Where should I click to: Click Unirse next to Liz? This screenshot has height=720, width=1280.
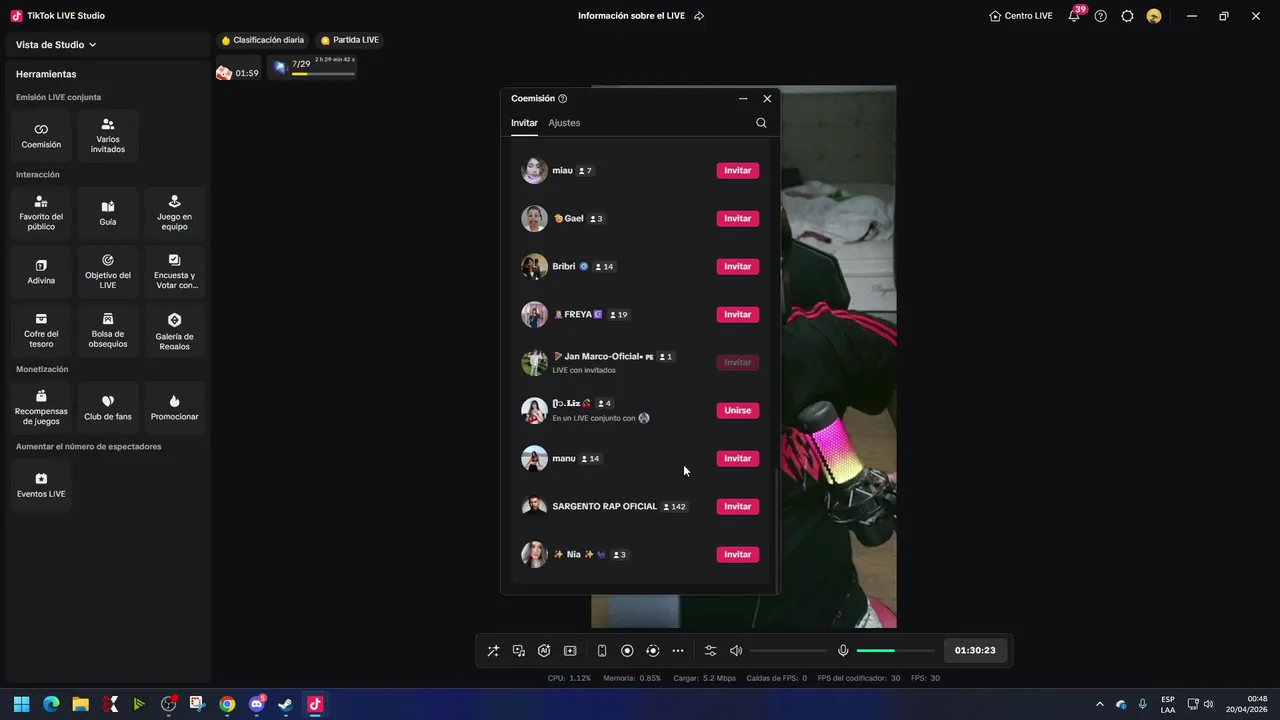coord(738,411)
